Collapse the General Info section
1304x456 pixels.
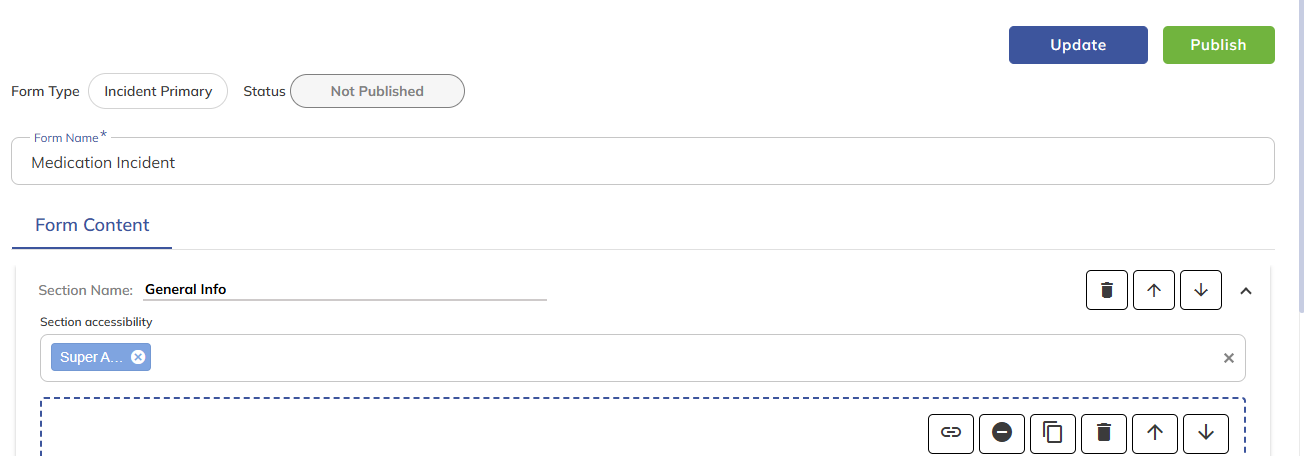[x=1246, y=291]
